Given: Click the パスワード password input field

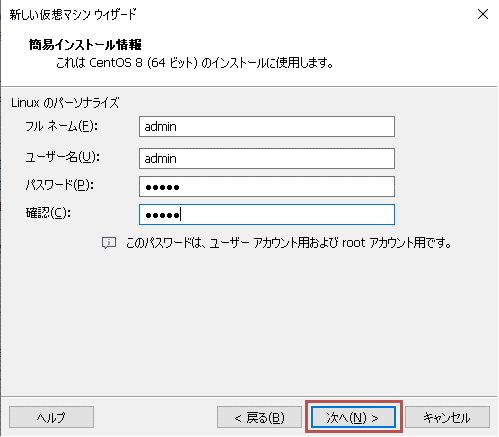Looking at the screenshot, I should [267, 187].
